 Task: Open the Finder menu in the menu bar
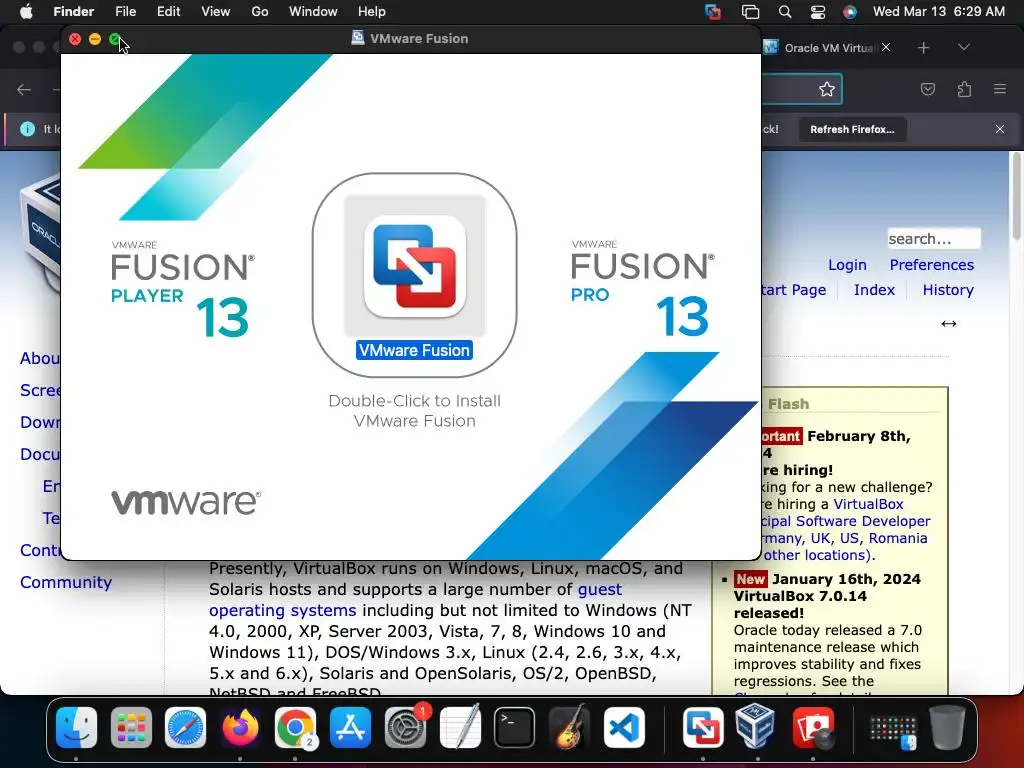coord(73,11)
